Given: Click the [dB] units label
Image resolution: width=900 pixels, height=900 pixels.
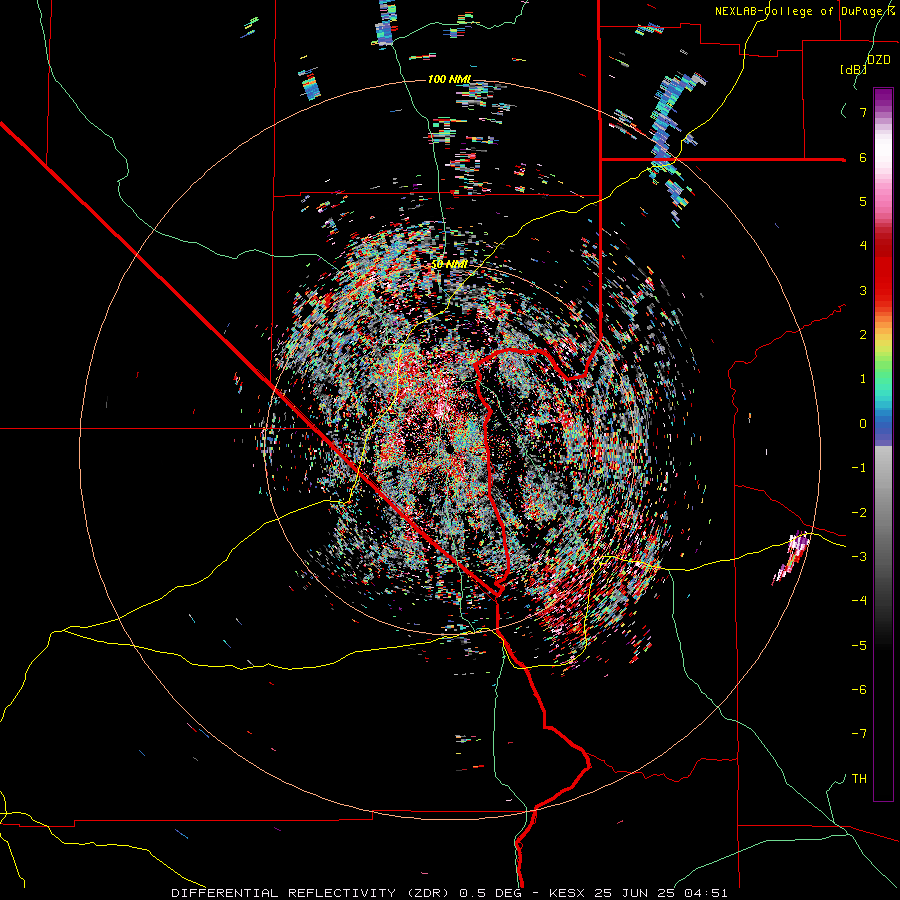Looking at the screenshot, I should coord(853,69).
